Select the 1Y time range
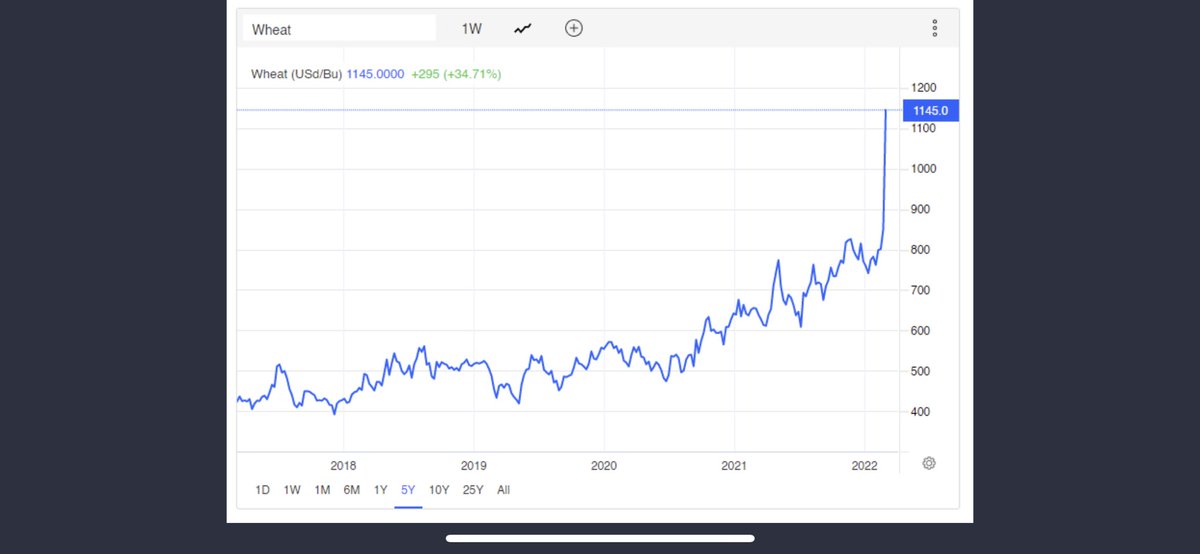Viewport: 1200px width, 554px height. tap(380, 490)
